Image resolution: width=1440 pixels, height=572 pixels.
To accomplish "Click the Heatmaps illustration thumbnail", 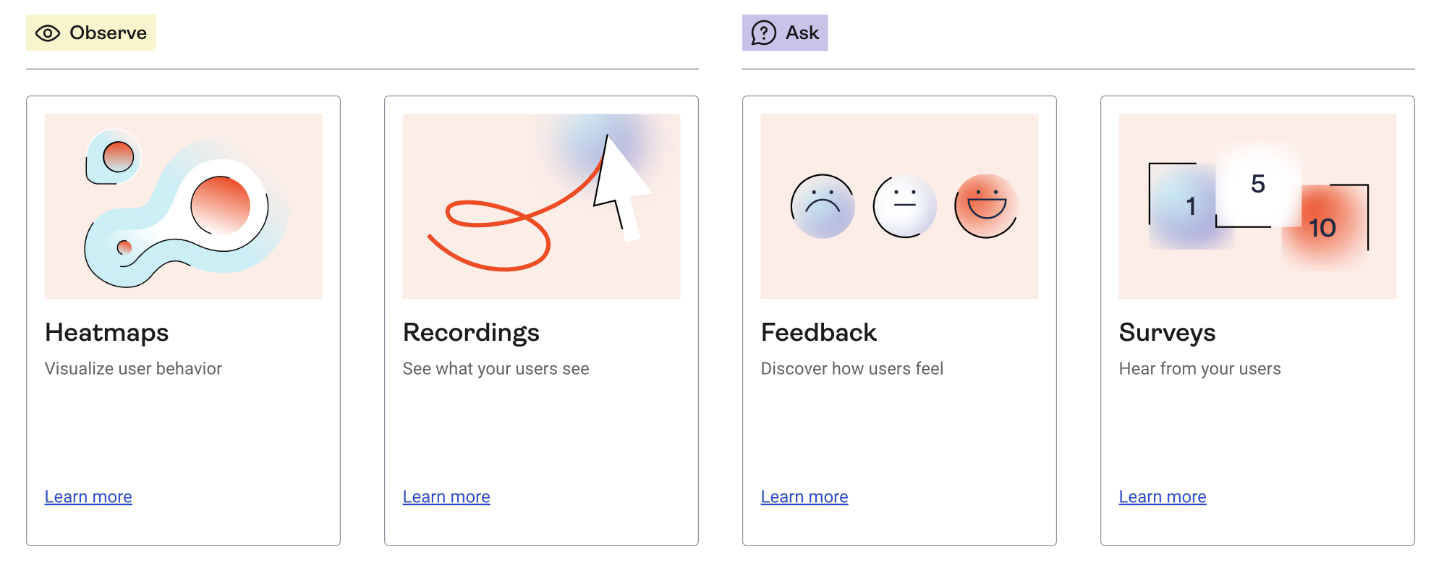I will tap(183, 206).
